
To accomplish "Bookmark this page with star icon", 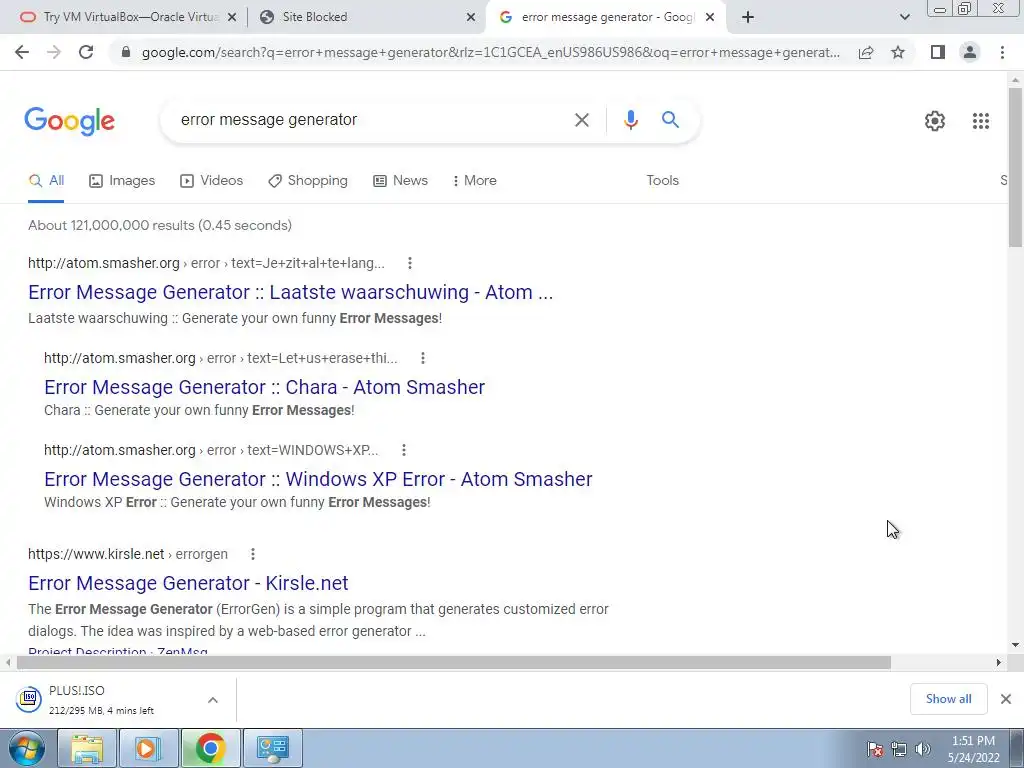I will click(898, 52).
